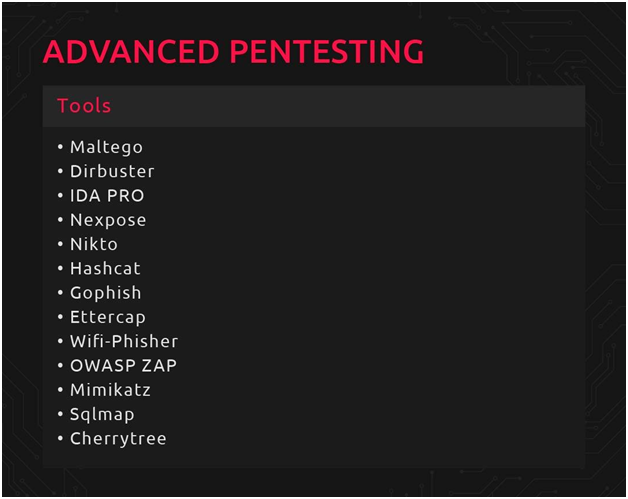The height and width of the screenshot is (499, 628).
Task: Click the bullet point before Maltego
Action: click(x=60, y=148)
